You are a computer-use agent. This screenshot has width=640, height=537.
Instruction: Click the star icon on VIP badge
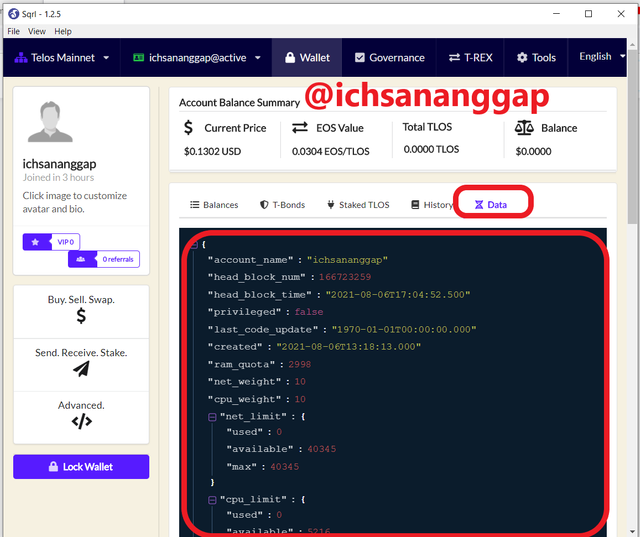point(36,242)
